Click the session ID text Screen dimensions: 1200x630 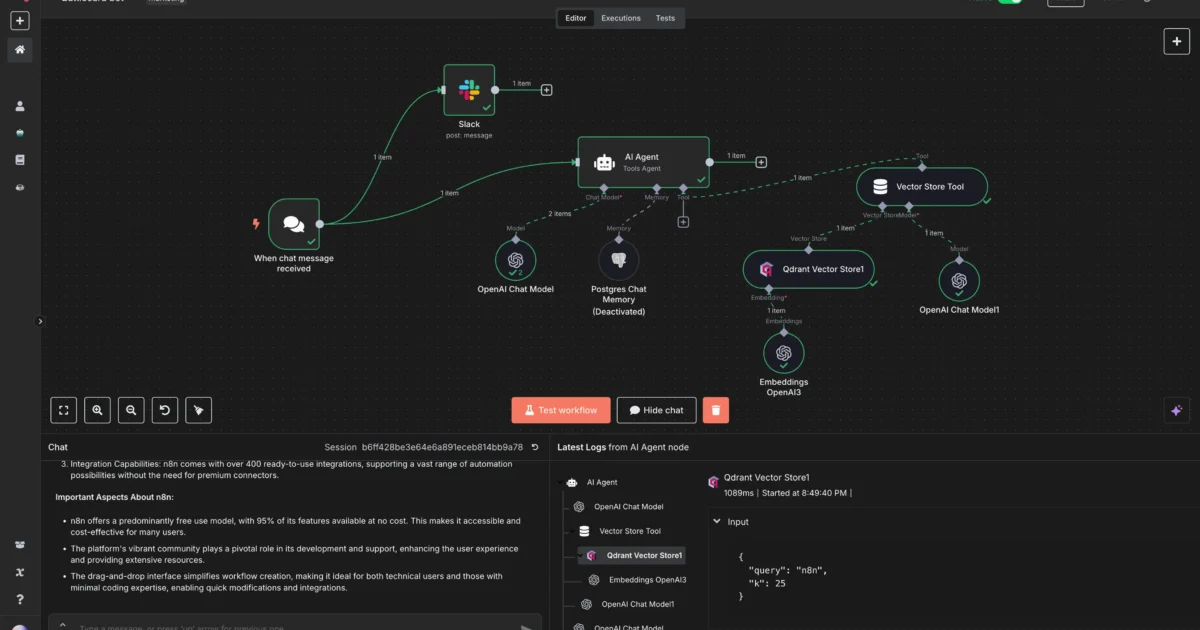pyautogui.click(x=442, y=447)
